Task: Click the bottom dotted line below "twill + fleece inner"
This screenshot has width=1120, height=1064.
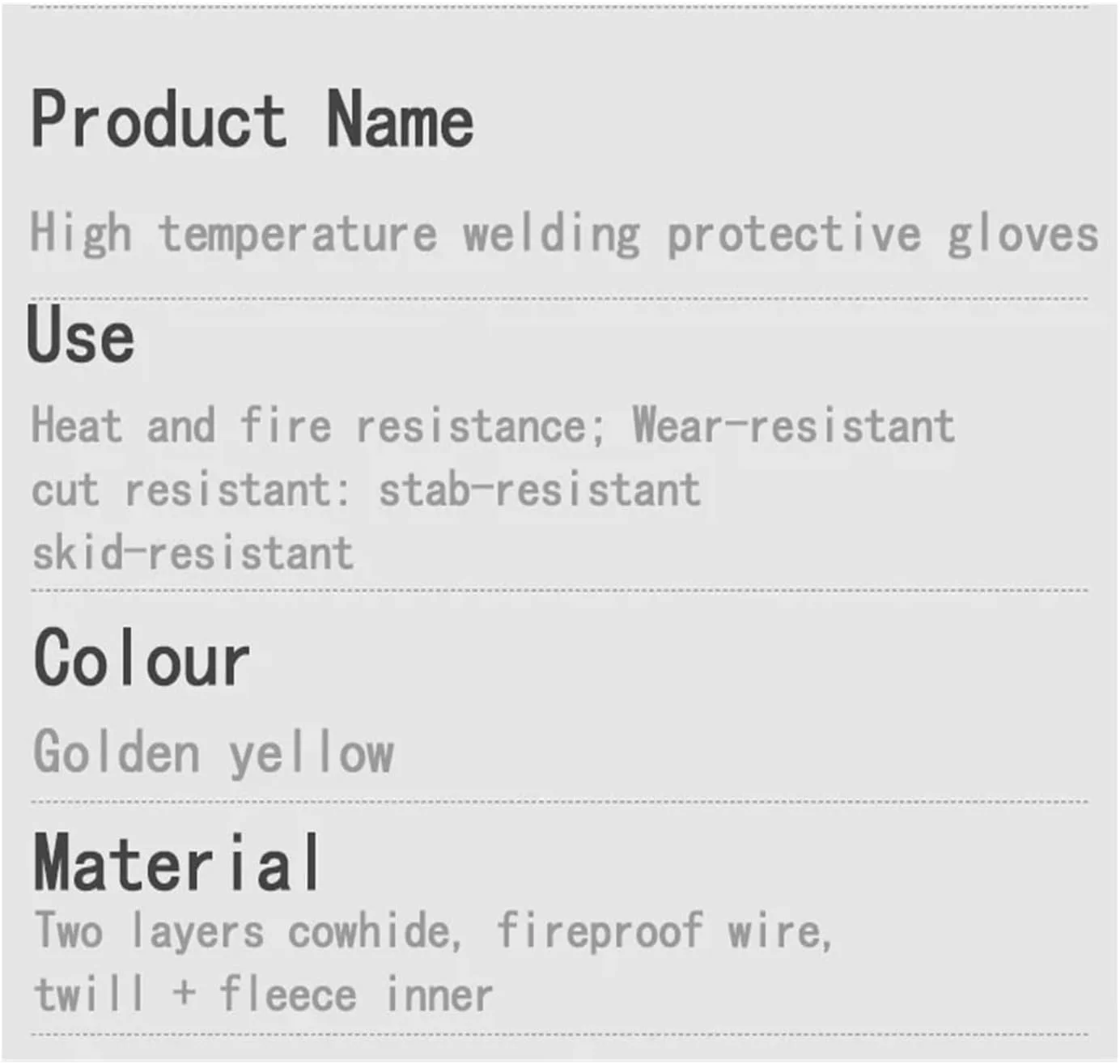Action: tap(558, 1034)
